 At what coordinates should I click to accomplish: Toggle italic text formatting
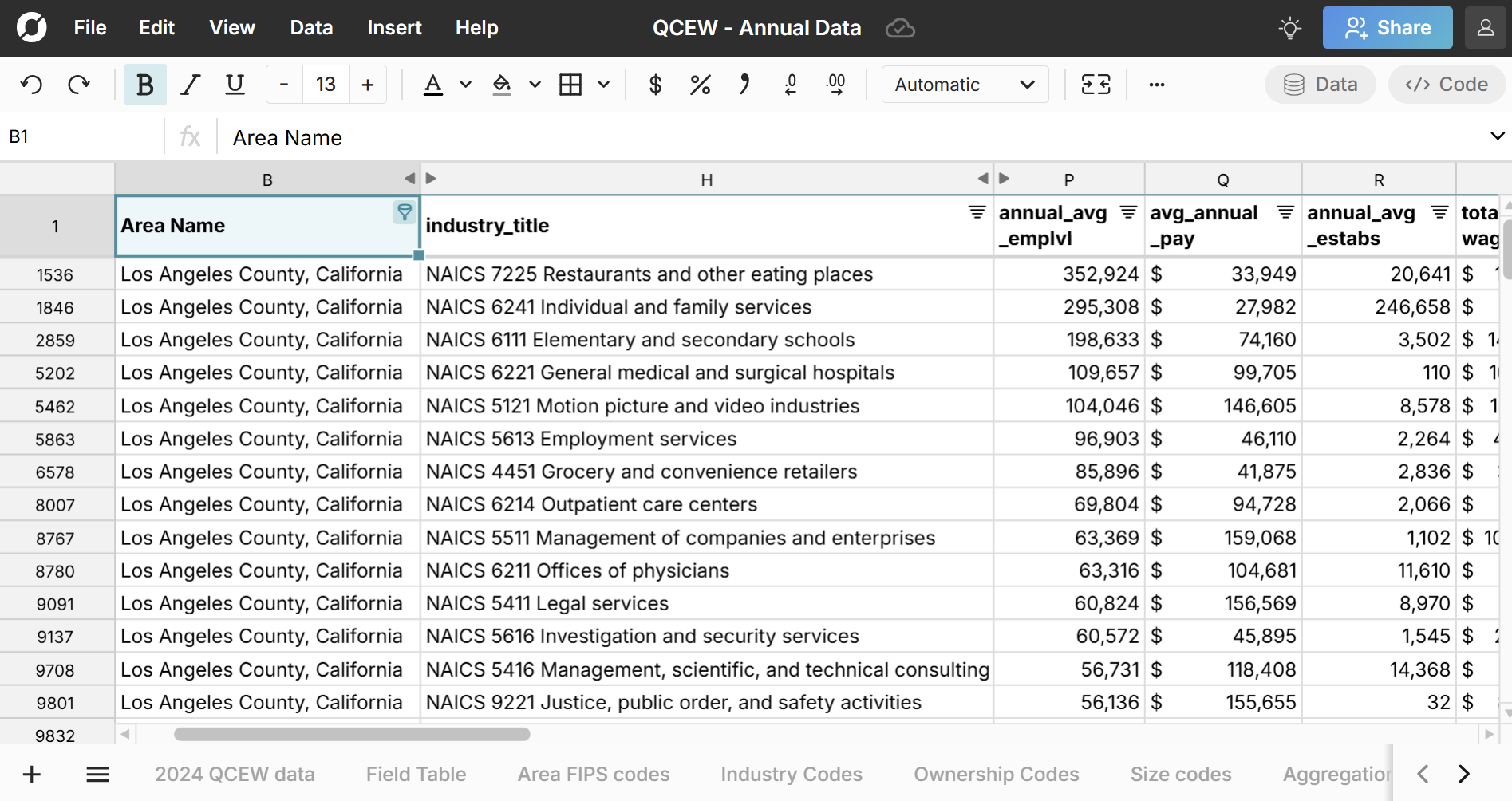click(x=190, y=85)
